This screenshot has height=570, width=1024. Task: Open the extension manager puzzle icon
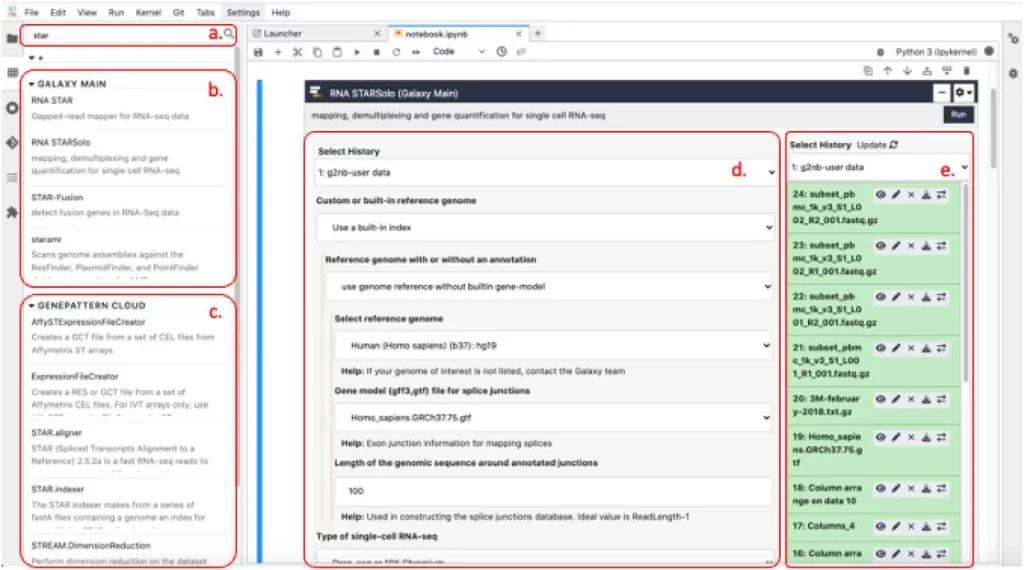(12, 212)
